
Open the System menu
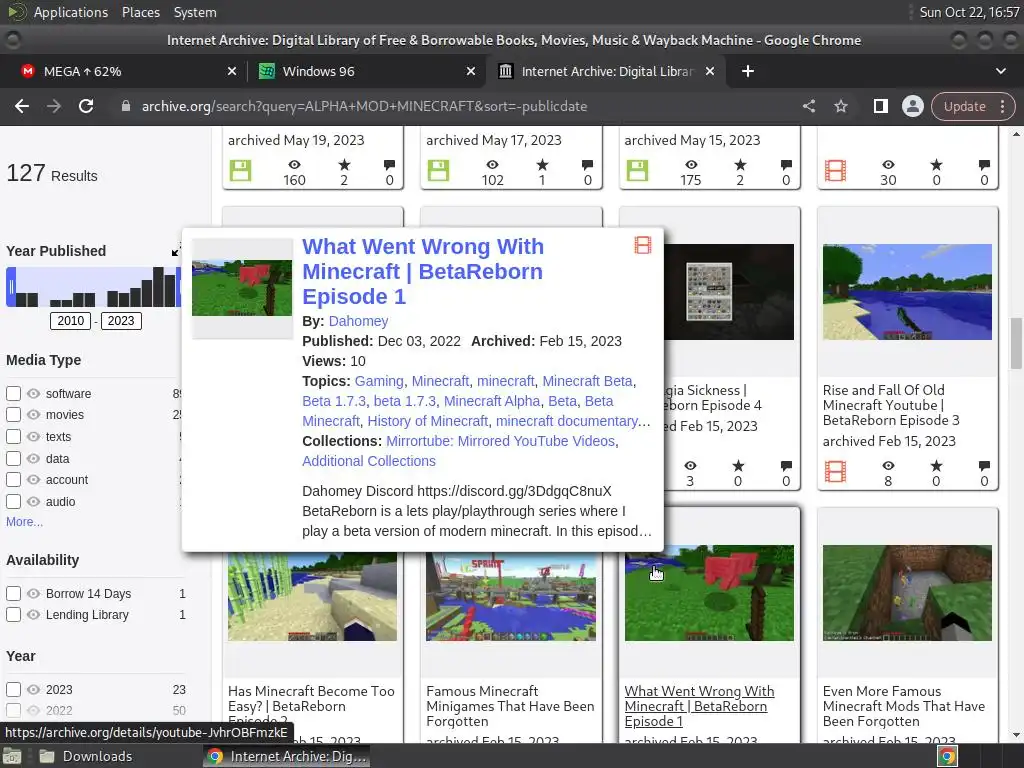[195, 12]
